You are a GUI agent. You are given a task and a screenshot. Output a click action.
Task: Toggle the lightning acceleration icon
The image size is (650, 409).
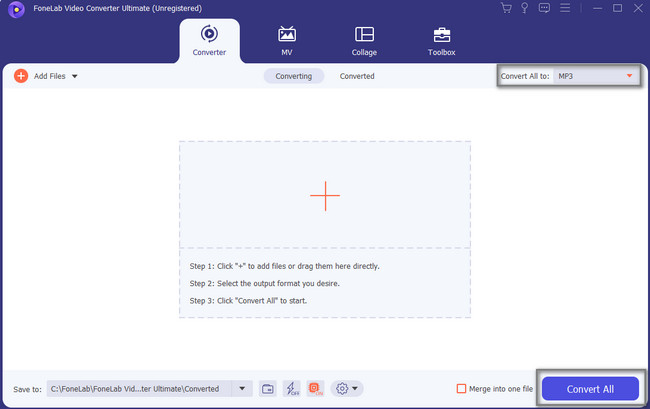click(x=292, y=389)
